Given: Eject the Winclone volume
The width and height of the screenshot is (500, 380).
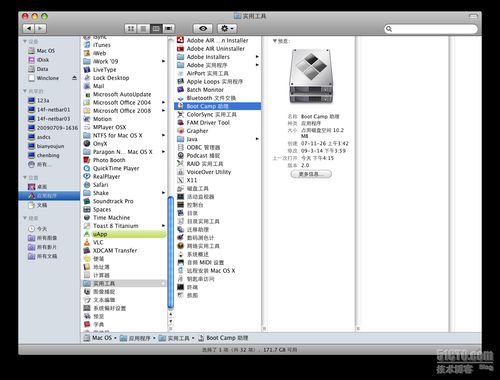Looking at the screenshot, I should pos(74,78).
